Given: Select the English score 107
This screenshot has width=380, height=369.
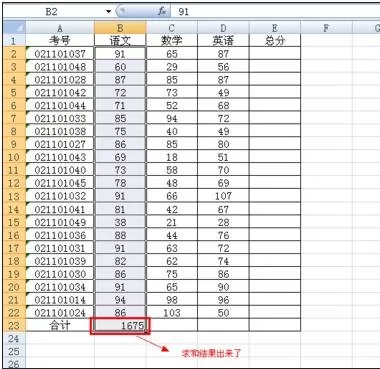Looking at the screenshot, I should 223,196.
